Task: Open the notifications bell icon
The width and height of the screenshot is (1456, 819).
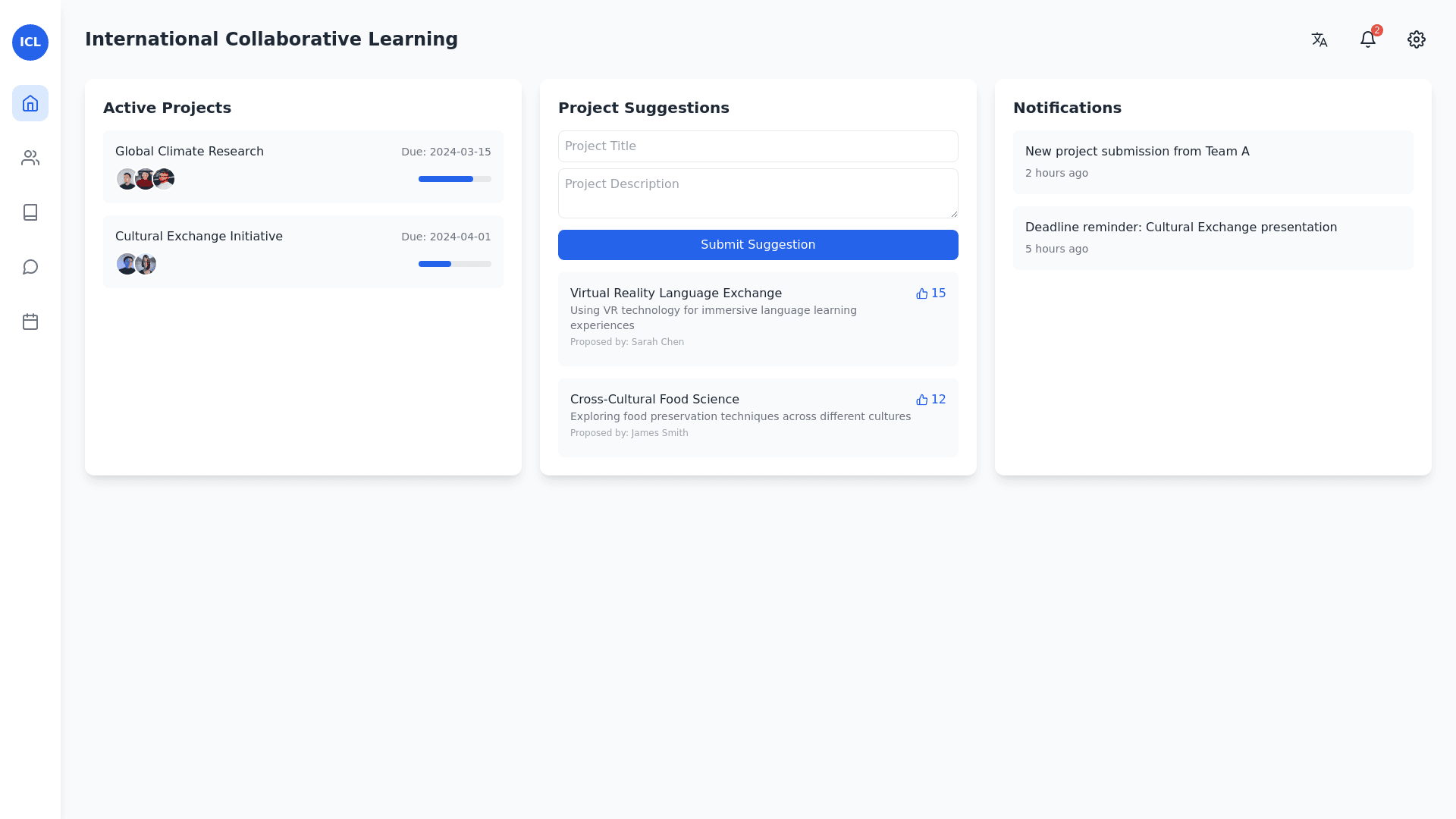Action: click(x=1368, y=39)
